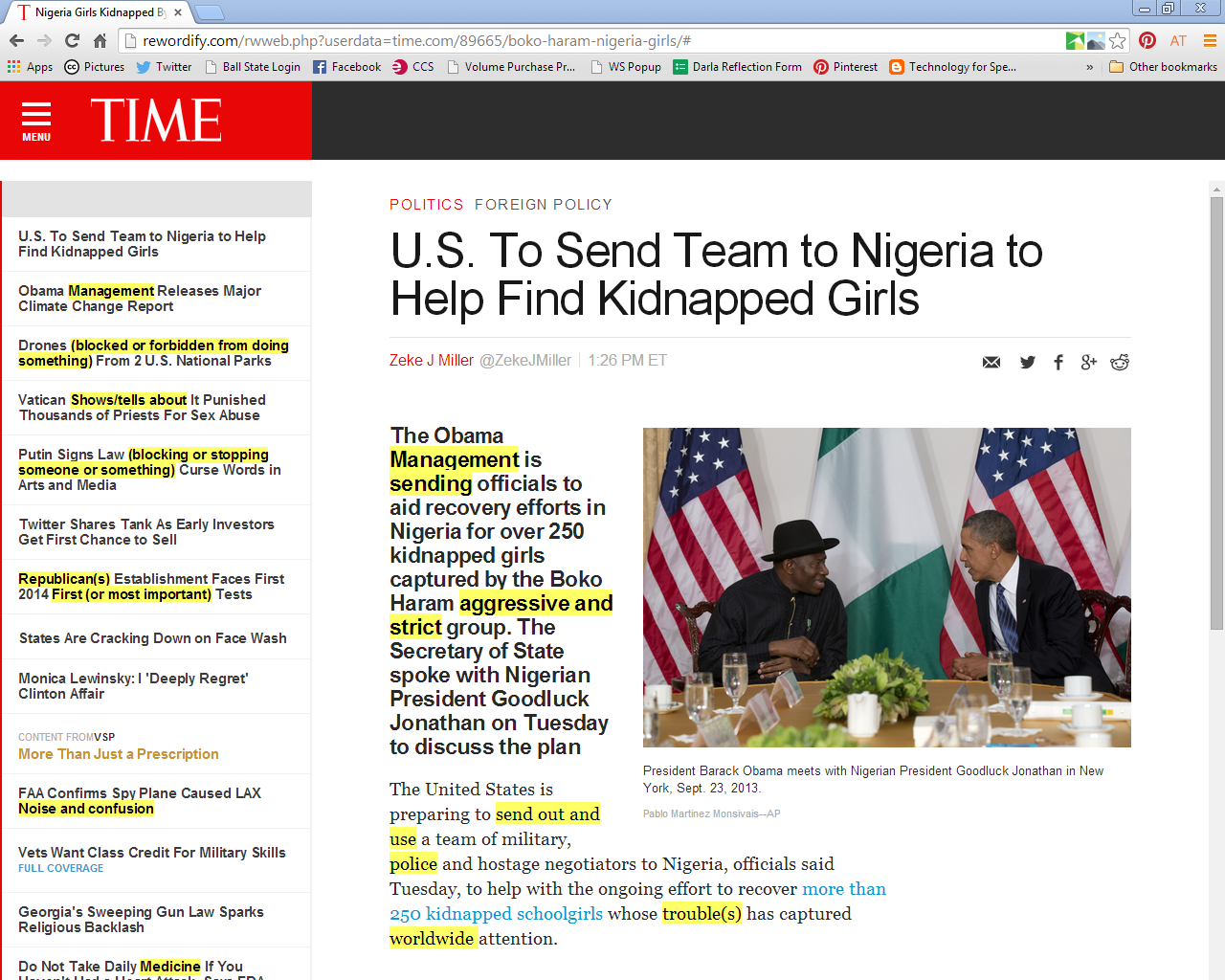Click the image extension icon beside star

point(1096,40)
